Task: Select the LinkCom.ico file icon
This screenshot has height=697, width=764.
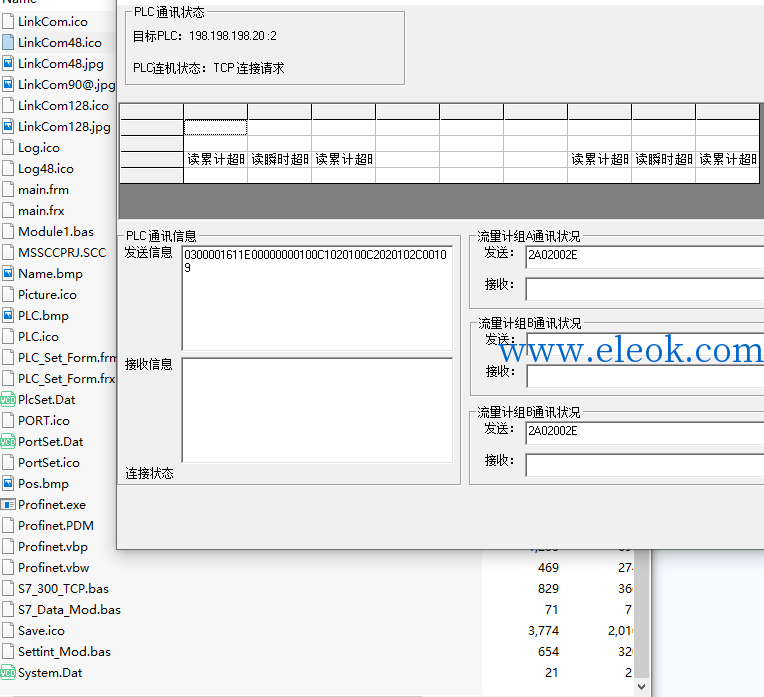Action: click(x=8, y=21)
